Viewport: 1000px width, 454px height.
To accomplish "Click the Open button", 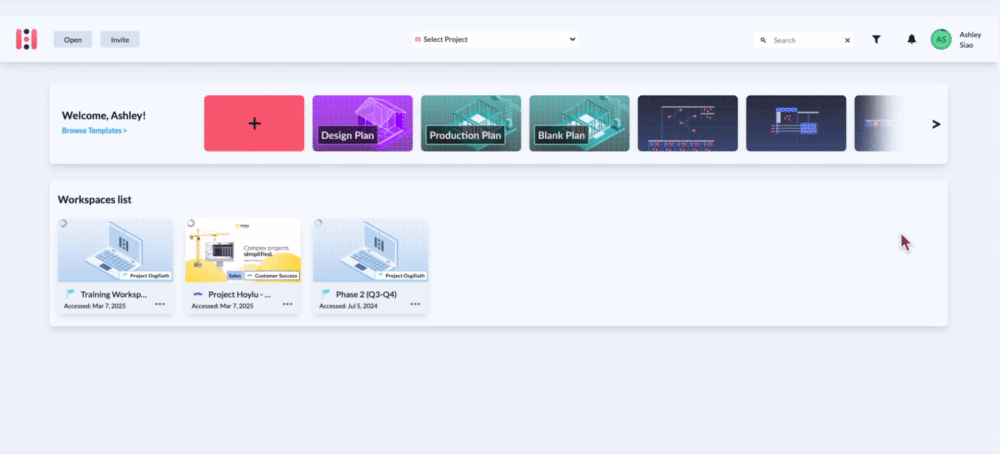I will pyautogui.click(x=73, y=40).
